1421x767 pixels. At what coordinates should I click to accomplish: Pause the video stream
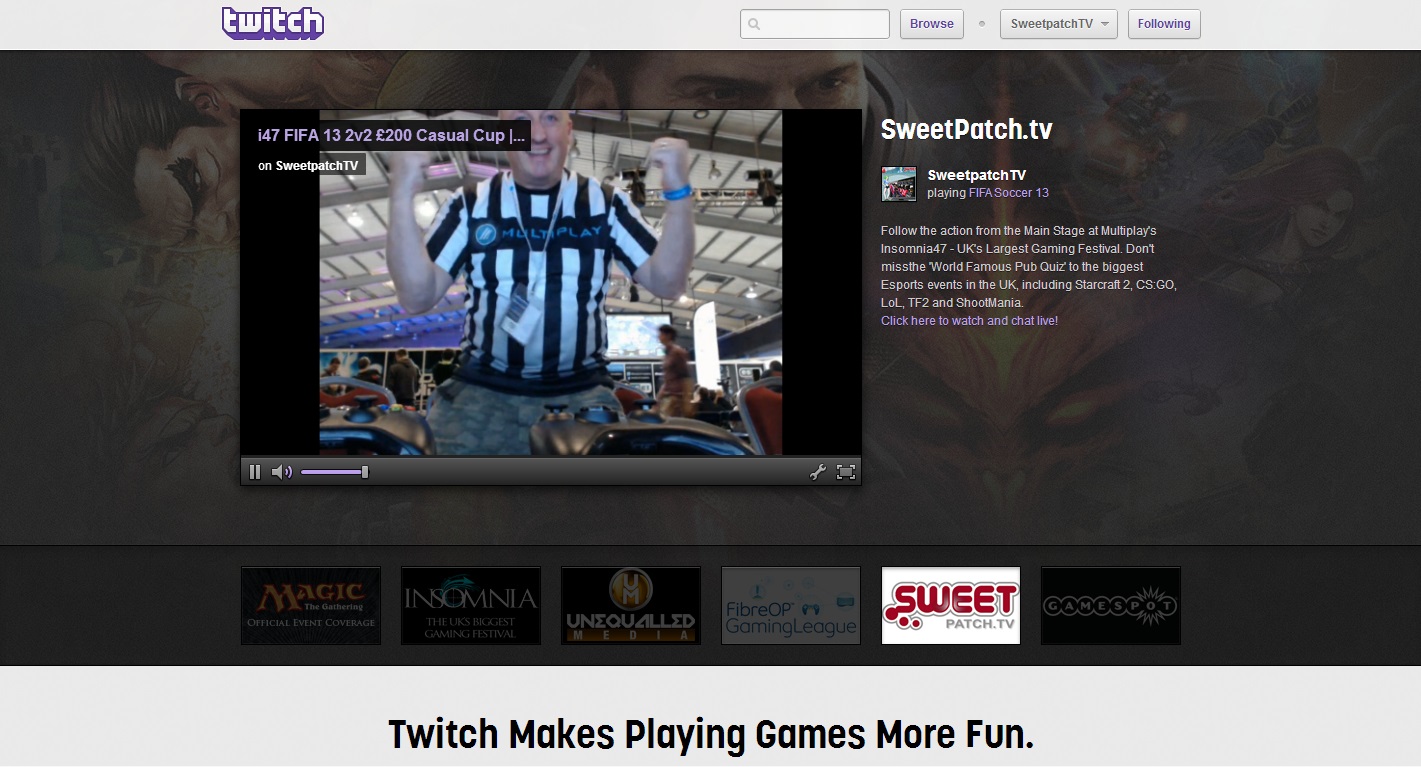pos(255,472)
